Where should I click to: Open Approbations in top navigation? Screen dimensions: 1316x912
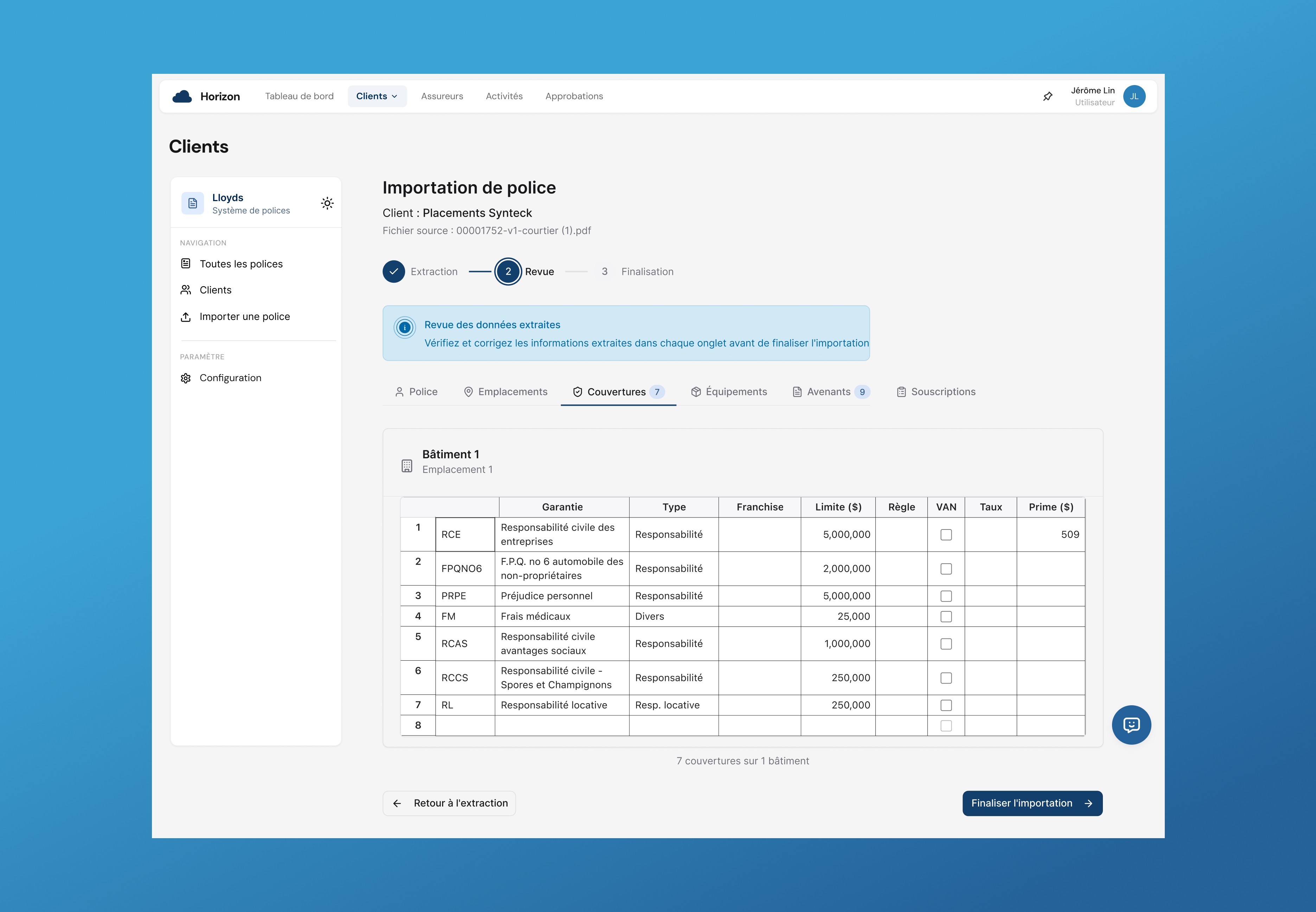pos(574,97)
